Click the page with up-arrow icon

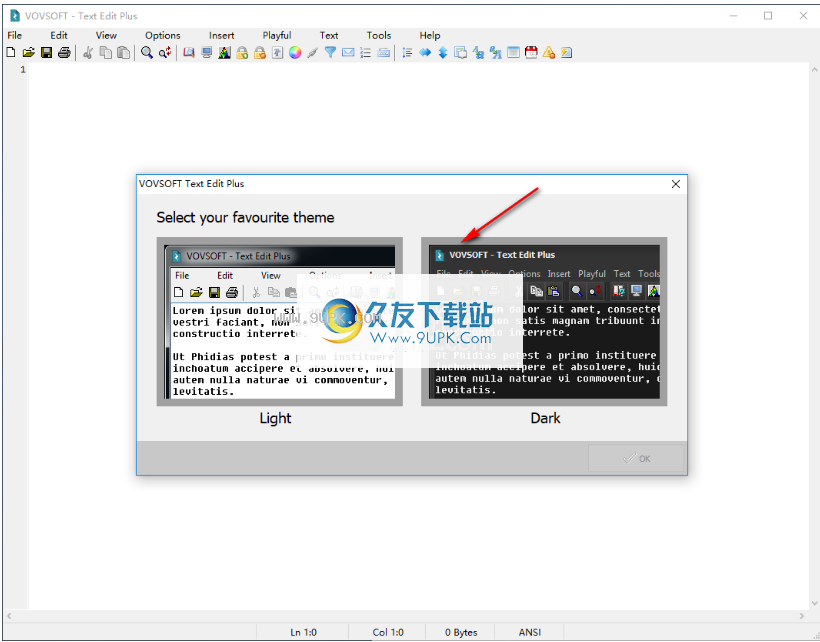pyautogui.click(x=278, y=52)
